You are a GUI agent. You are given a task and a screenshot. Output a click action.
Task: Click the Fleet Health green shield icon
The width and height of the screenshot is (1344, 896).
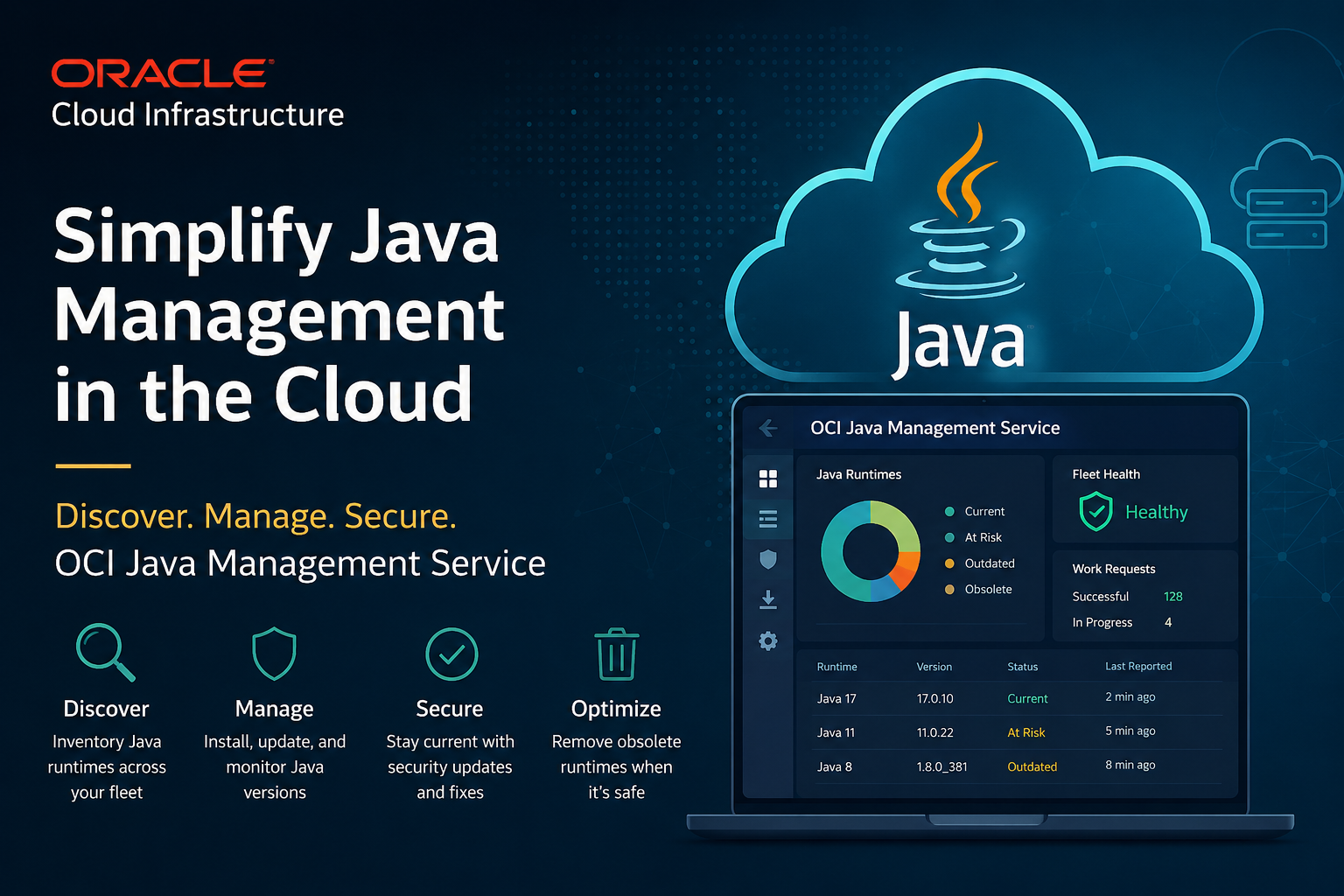[x=1095, y=512]
